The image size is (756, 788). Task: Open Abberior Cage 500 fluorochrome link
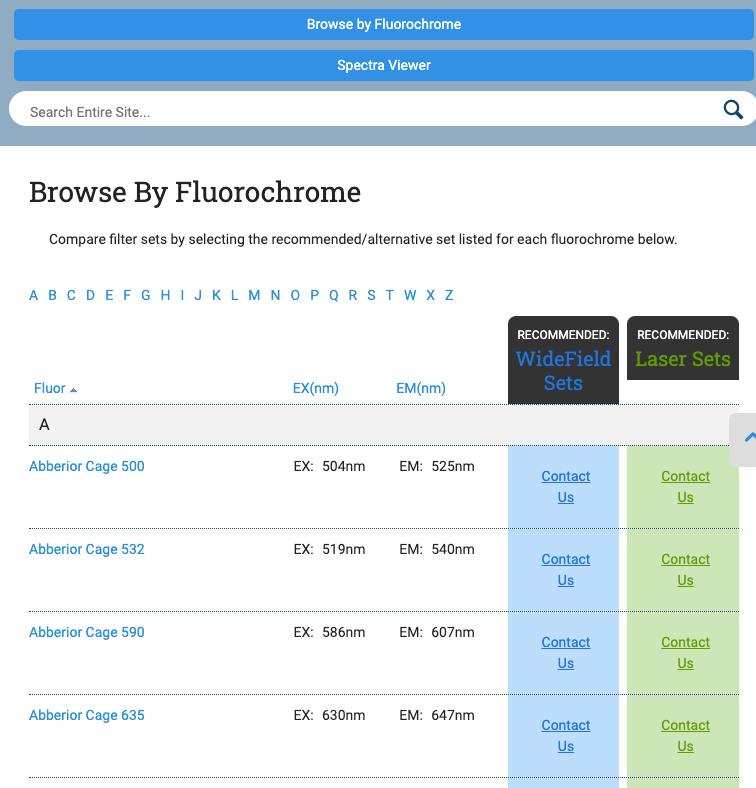coord(87,466)
